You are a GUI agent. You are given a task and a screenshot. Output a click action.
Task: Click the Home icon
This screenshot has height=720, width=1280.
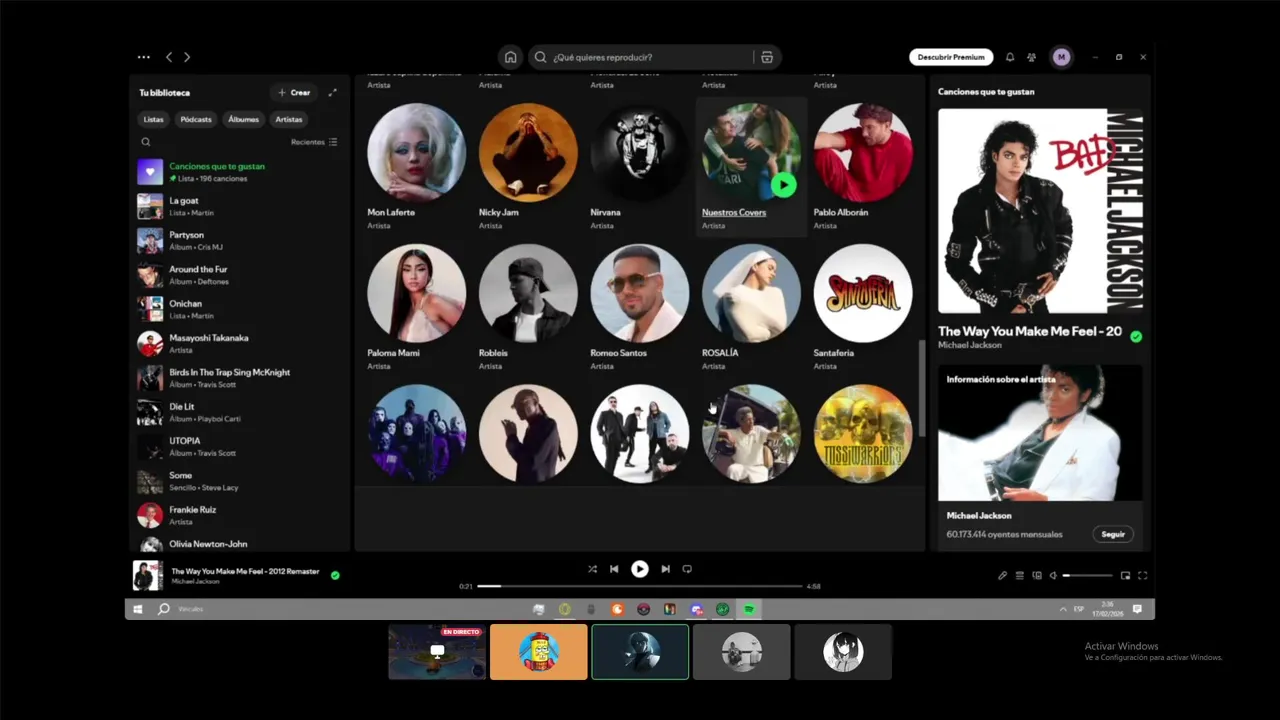coord(511,57)
